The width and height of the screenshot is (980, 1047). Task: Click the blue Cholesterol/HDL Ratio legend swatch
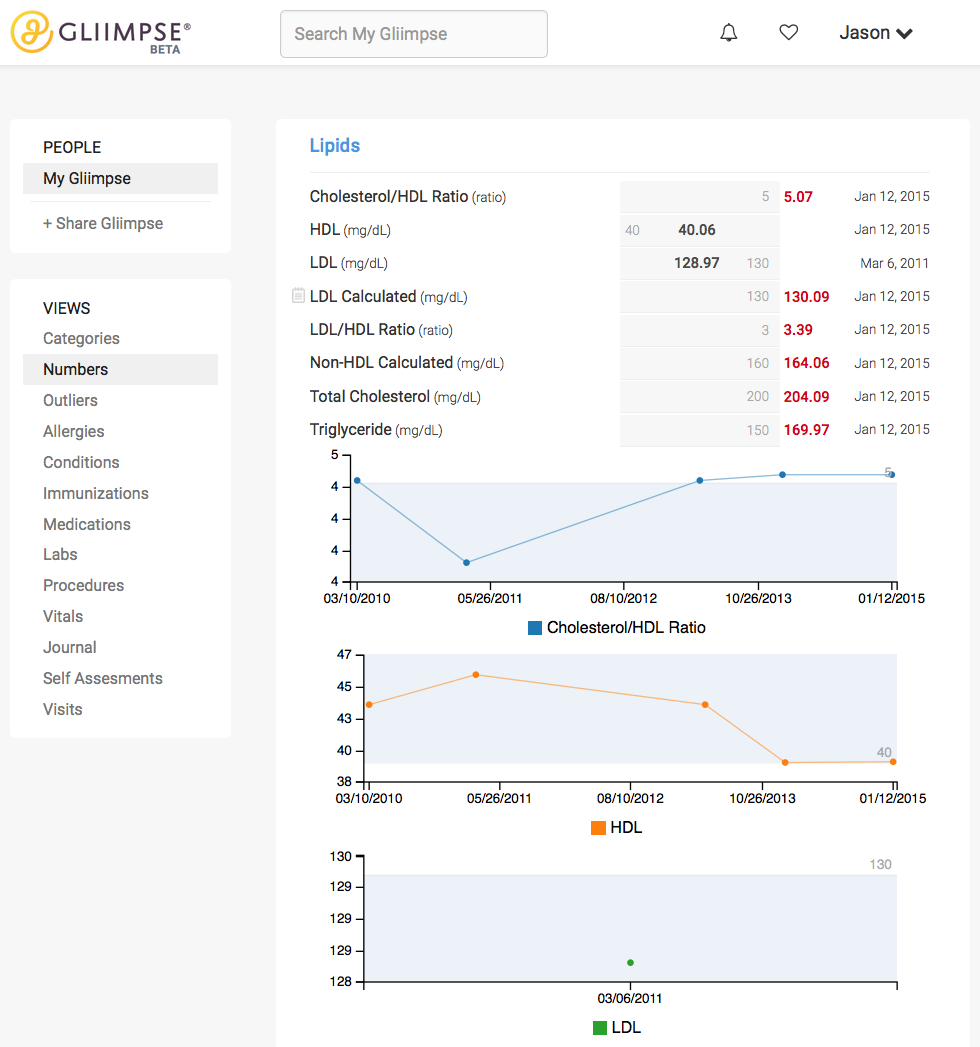(x=535, y=628)
